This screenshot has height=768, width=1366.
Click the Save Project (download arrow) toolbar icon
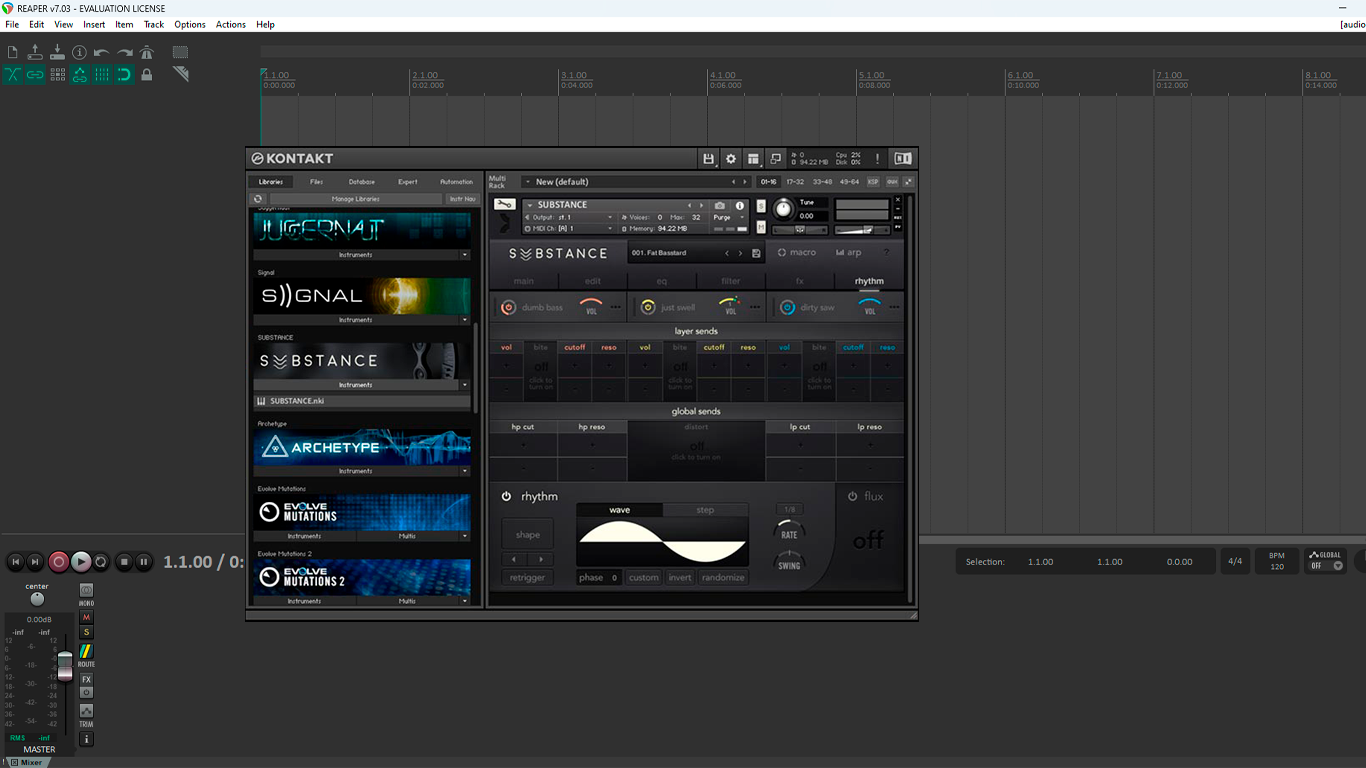coord(57,52)
